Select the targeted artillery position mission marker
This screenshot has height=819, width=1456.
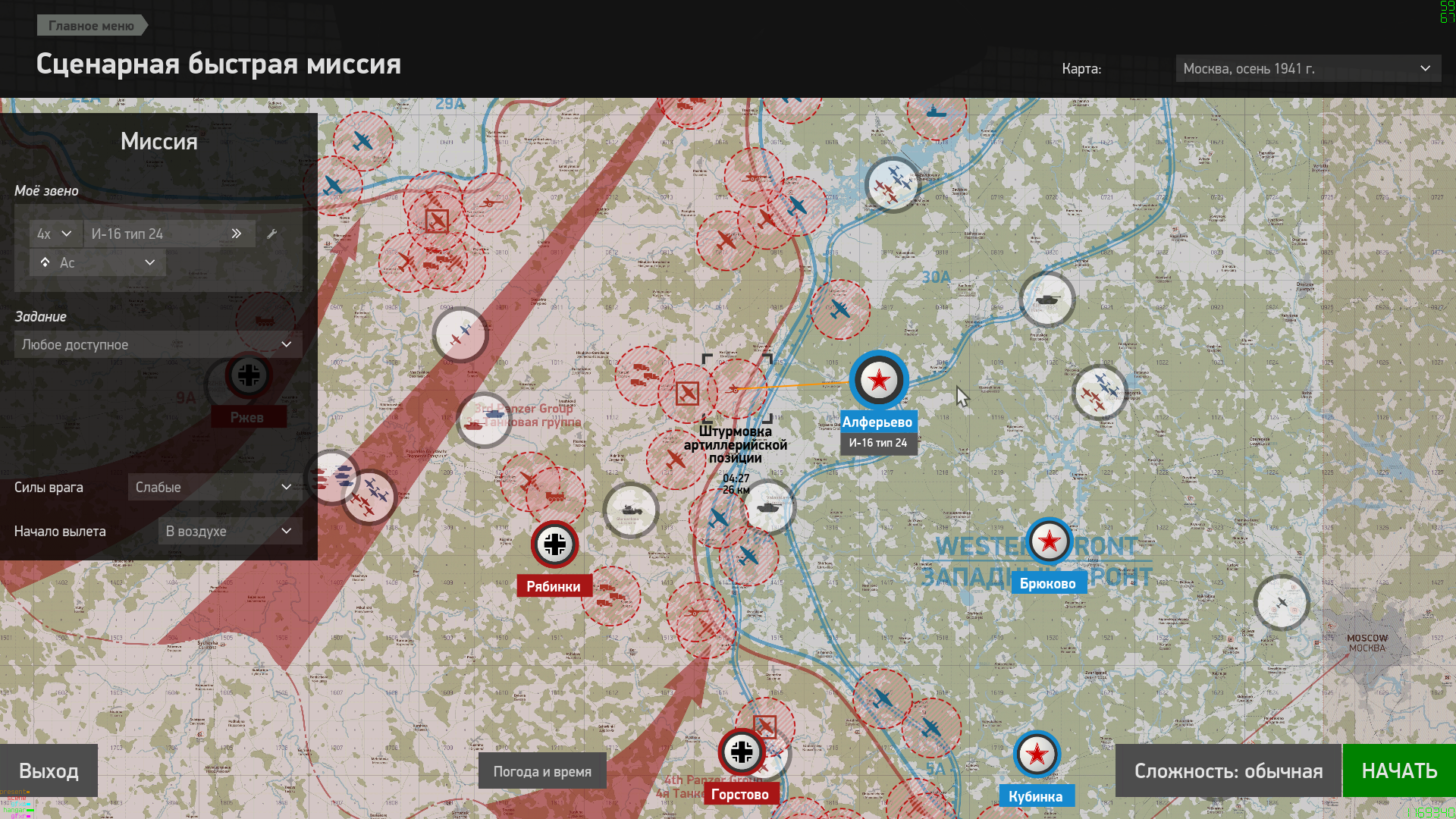pos(736,389)
